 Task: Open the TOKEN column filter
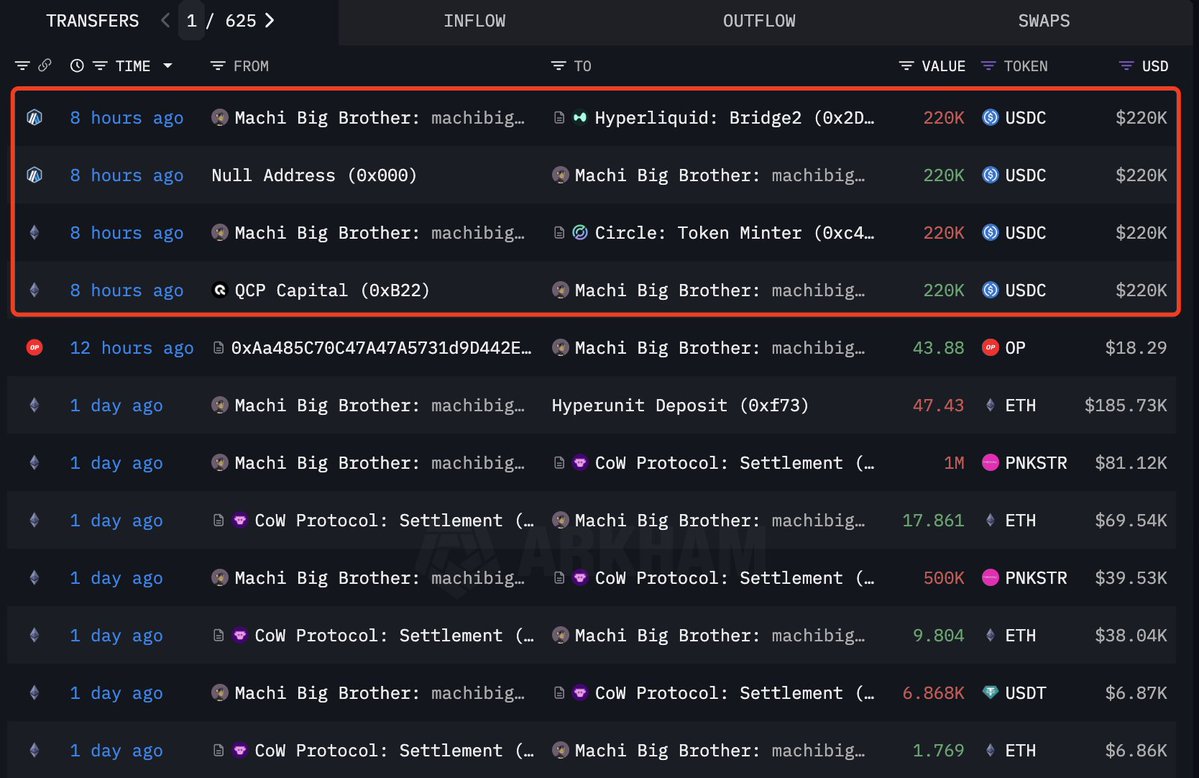coord(989,66)
